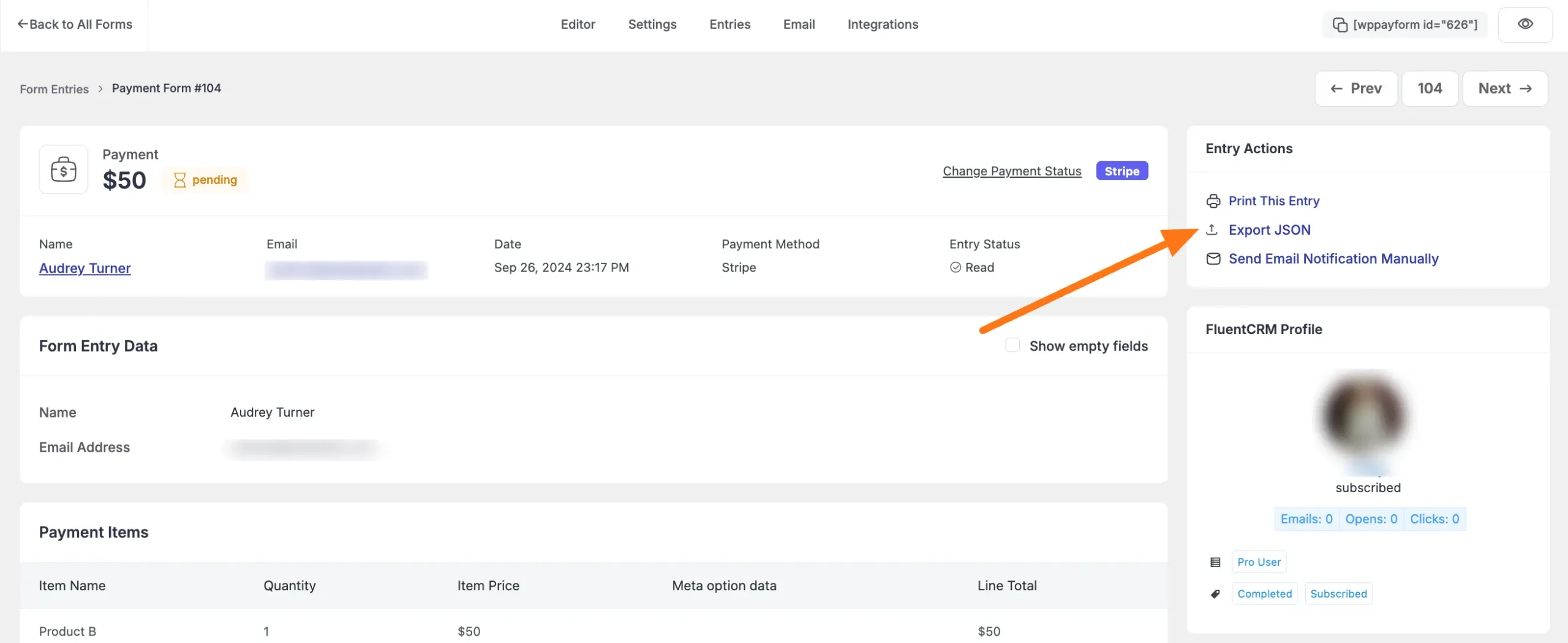The height and width of the screenshot is (643, 1568).
Task: Click the Form Entries breadcrumb
Action: (x=54, y=89)
